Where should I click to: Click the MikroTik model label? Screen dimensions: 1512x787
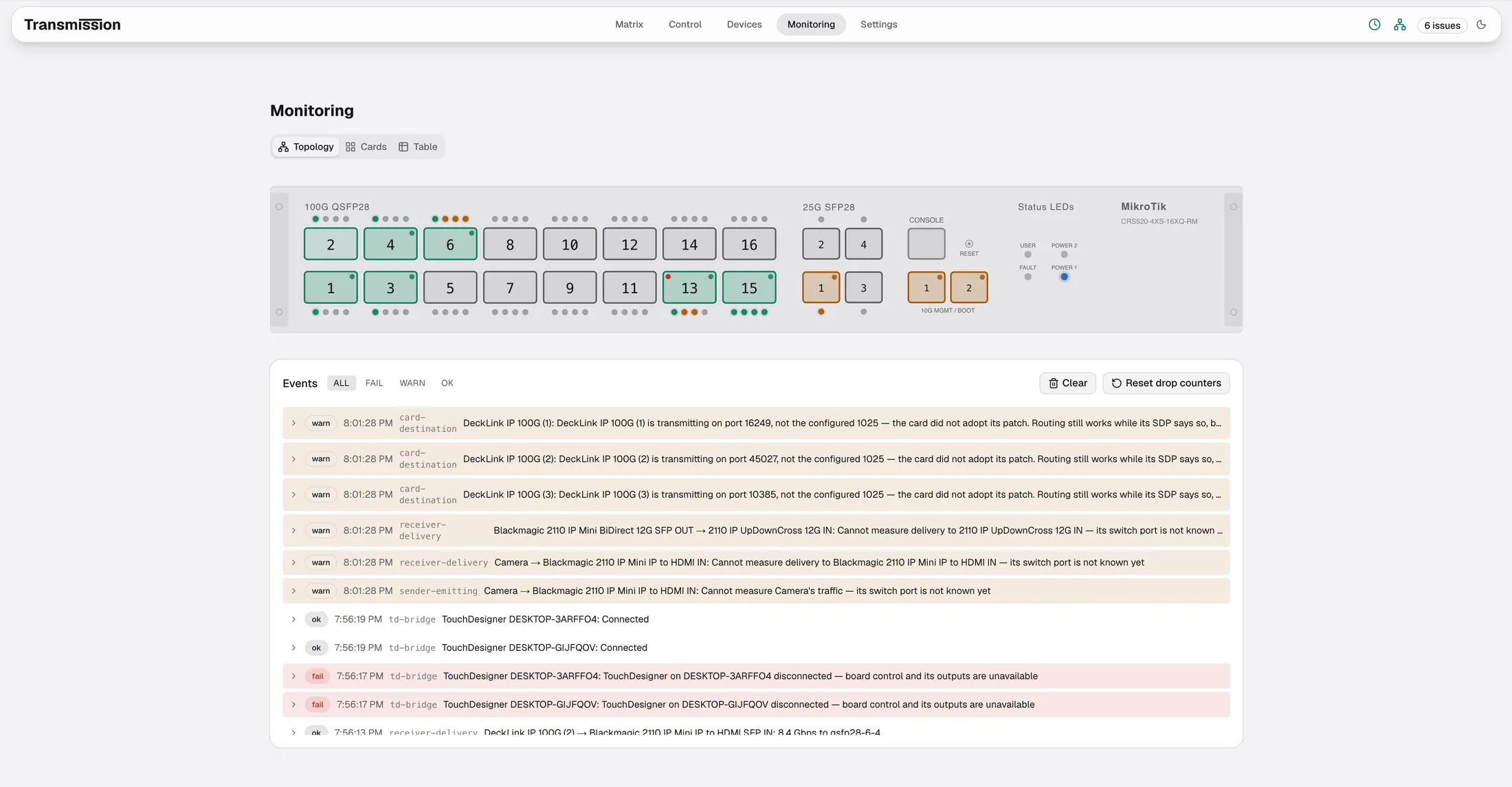pyautogui.click(x=1159, y=221)
